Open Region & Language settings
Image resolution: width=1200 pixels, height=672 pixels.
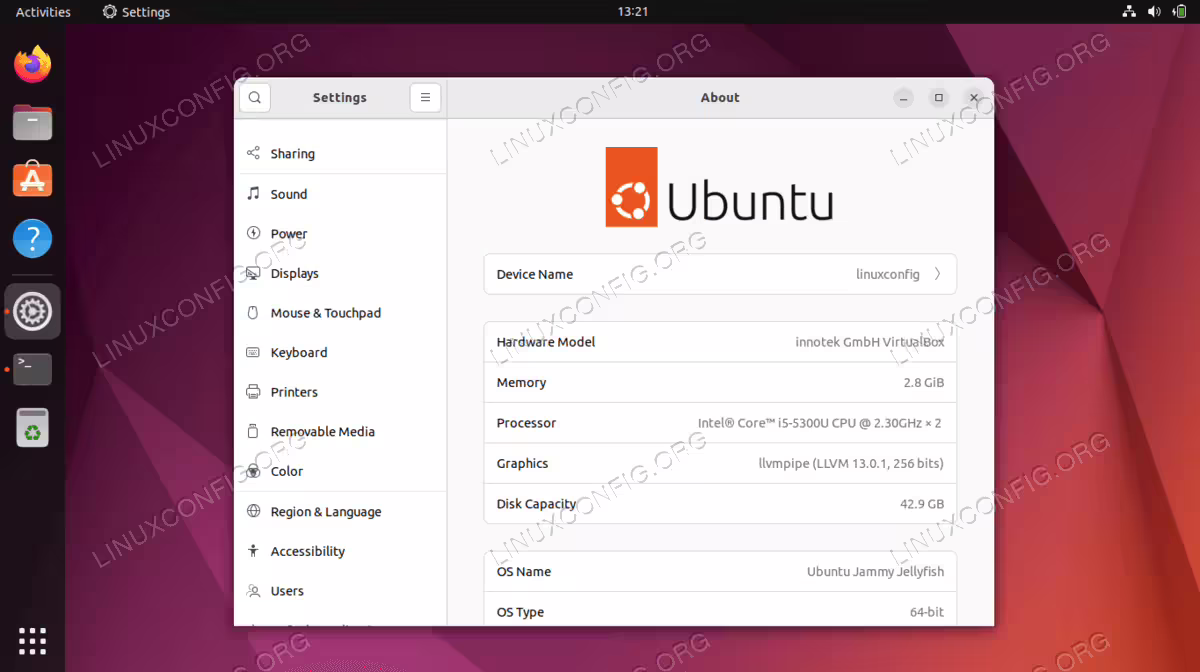(340, 512)
